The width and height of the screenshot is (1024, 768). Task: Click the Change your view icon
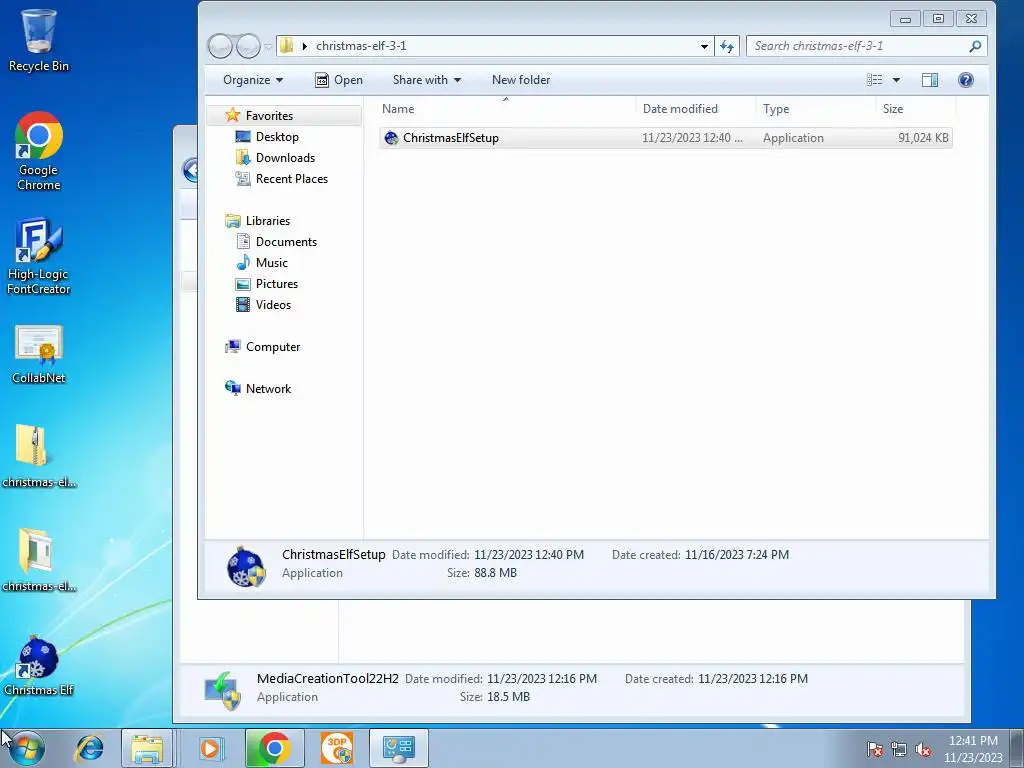(874, 80)
